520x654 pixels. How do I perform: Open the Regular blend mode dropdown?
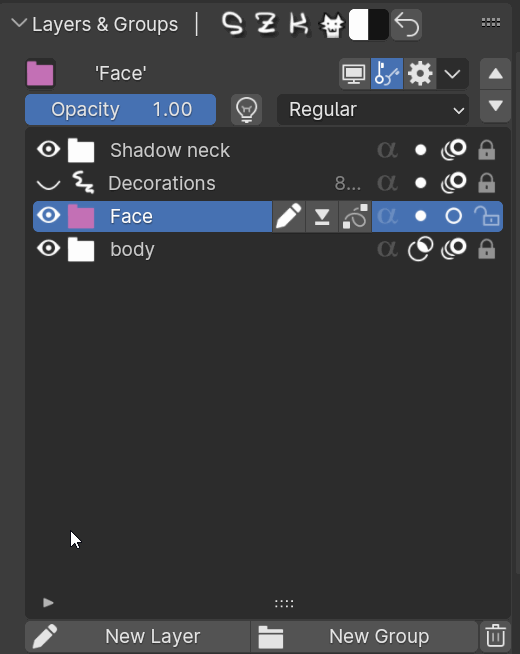[x=373, y=110]
